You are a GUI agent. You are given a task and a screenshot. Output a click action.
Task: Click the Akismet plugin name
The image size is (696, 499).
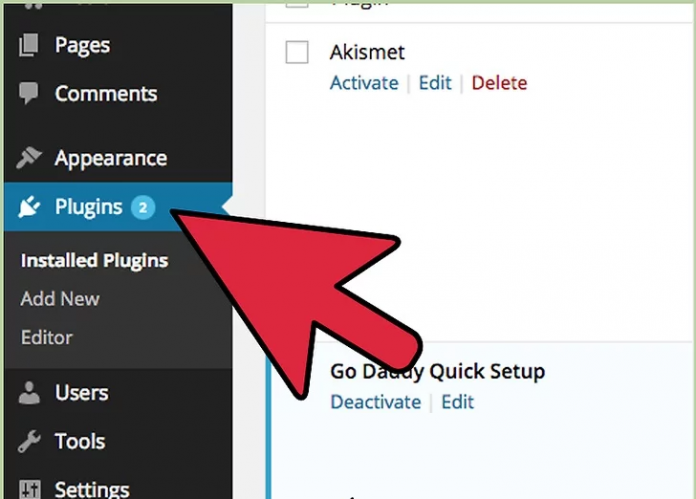click(x=367, y=53)
